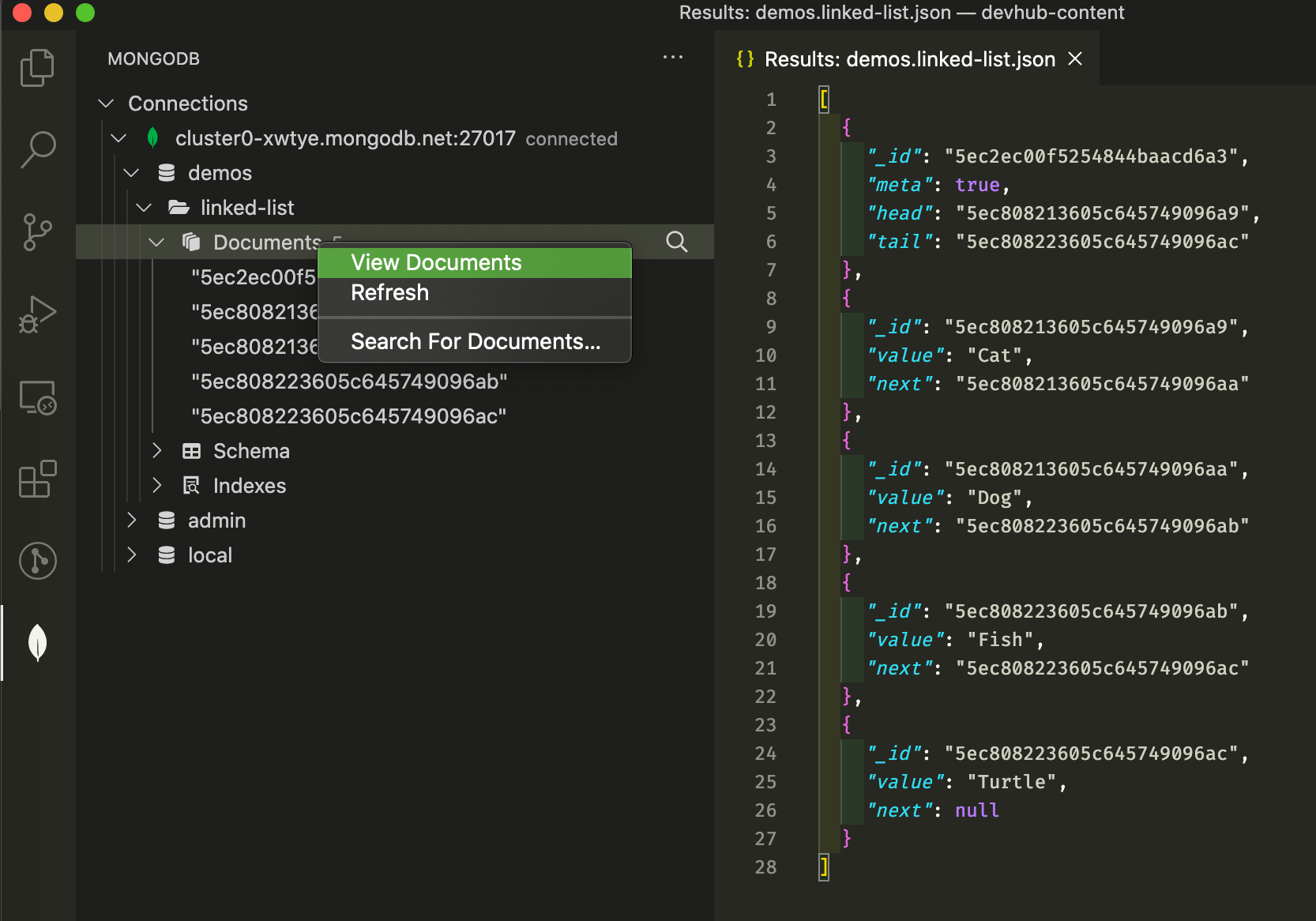Open the Remote Explorer
Viewport: 1316px width, 921px height.
coord(37,398)
